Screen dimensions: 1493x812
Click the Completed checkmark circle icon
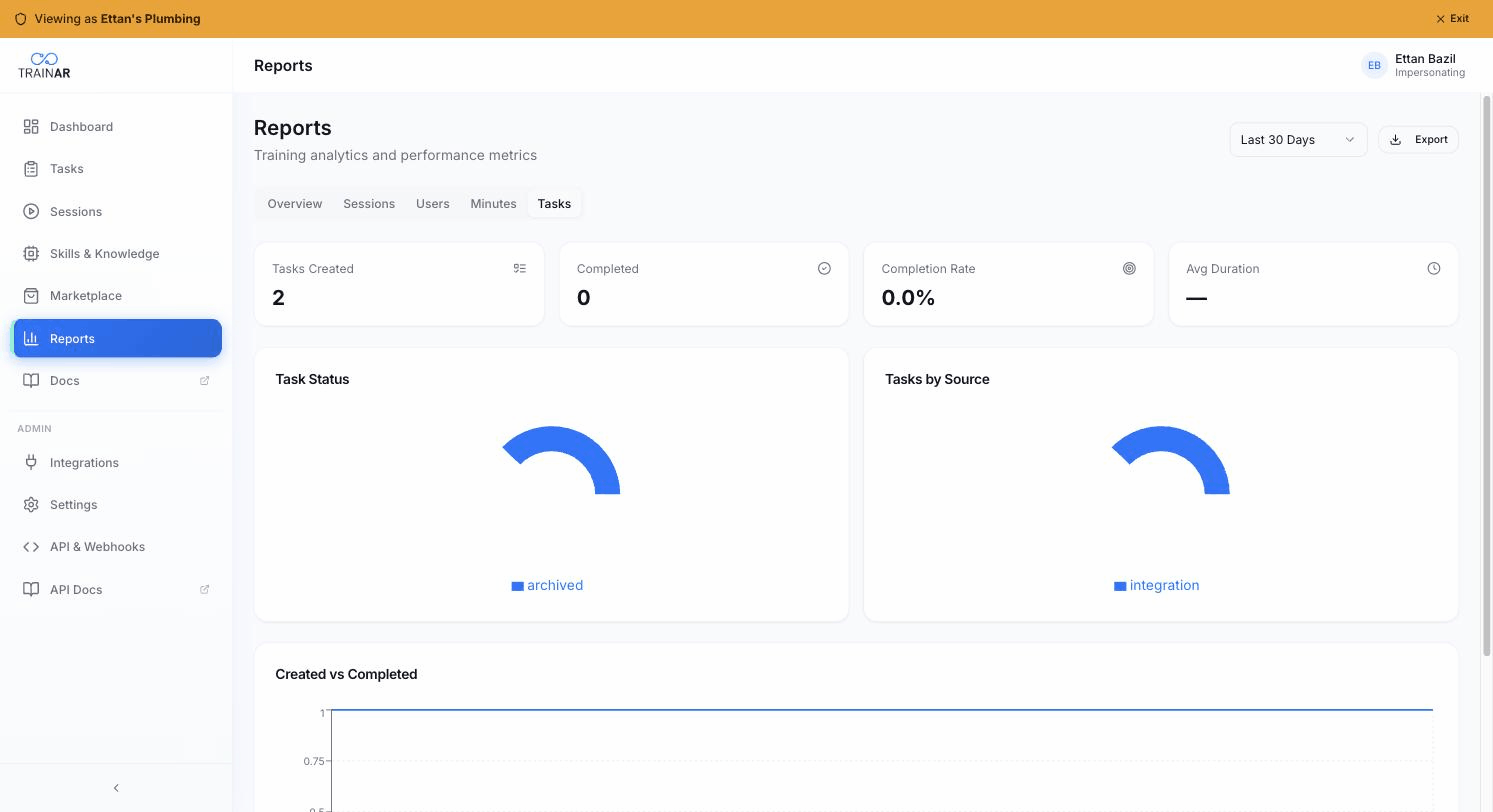[x=824, y=268]
